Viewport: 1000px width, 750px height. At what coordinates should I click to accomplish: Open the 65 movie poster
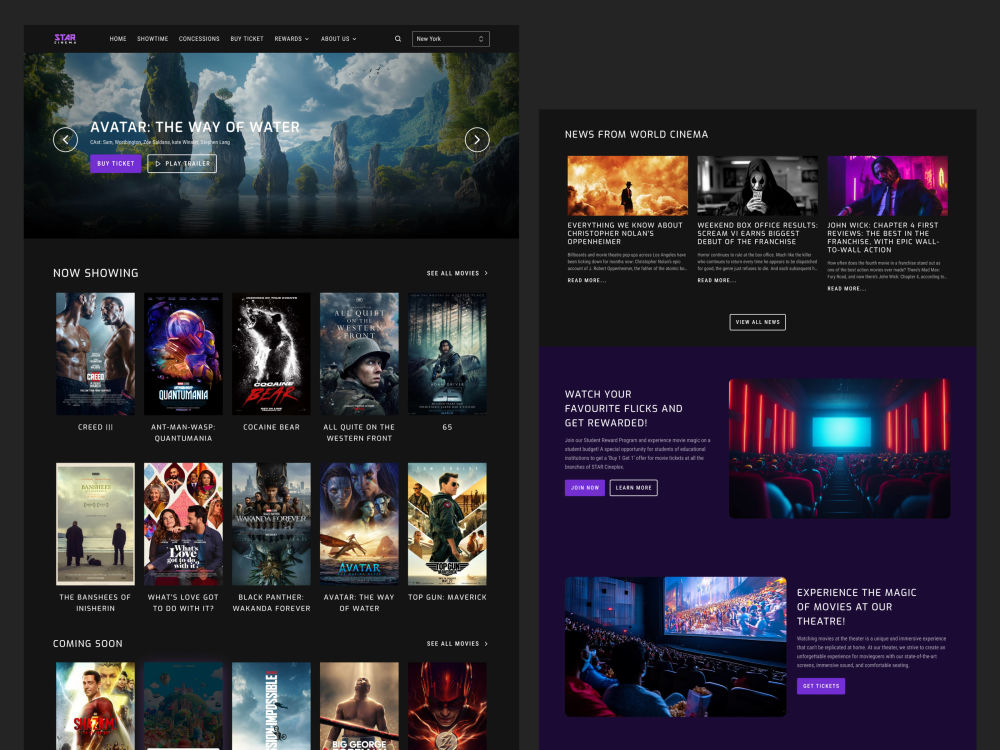[447, 354]
